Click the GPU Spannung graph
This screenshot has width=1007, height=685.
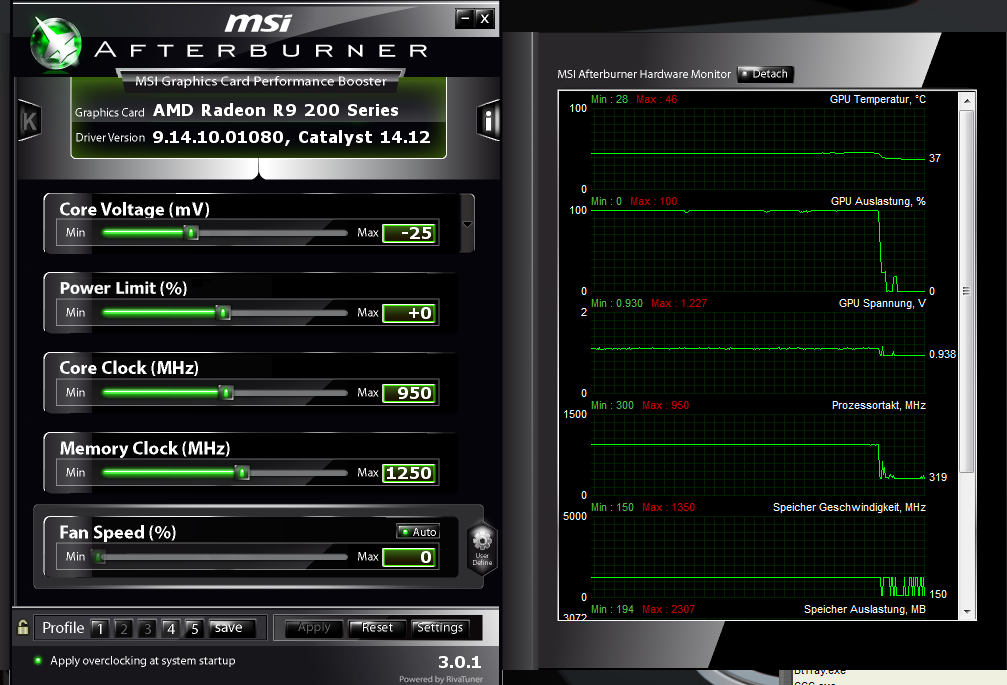pyautogui.click(x=758, y=352)
